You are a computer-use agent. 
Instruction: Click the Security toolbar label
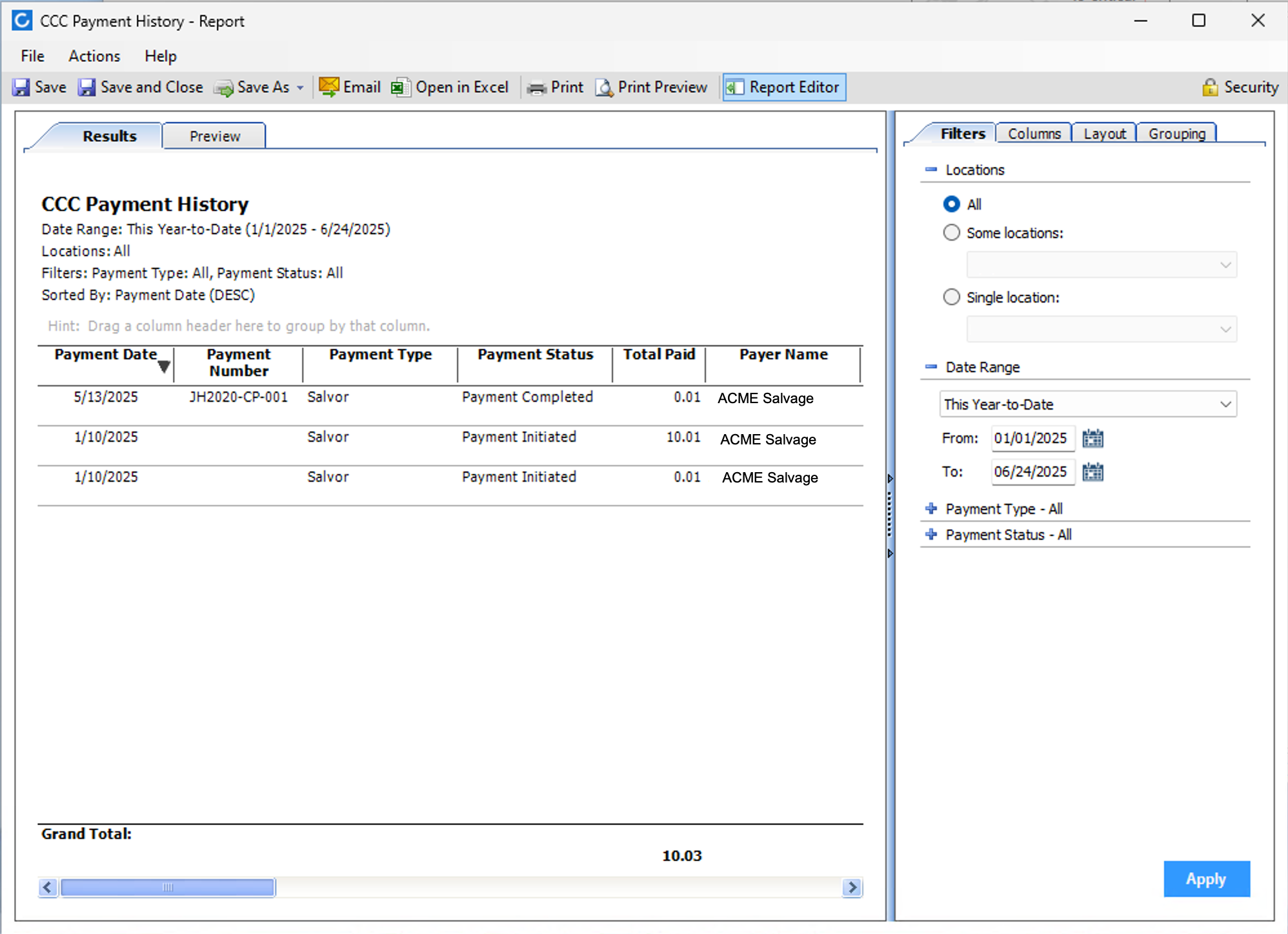(x=1251, y=87)
